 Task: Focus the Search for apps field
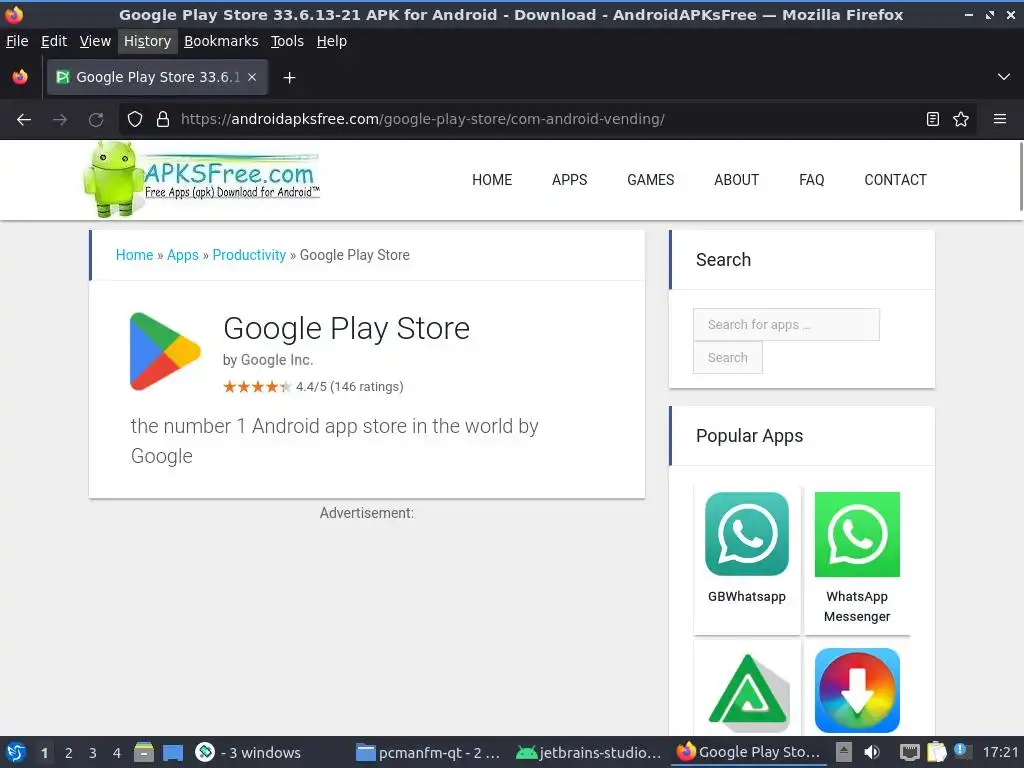786,325
